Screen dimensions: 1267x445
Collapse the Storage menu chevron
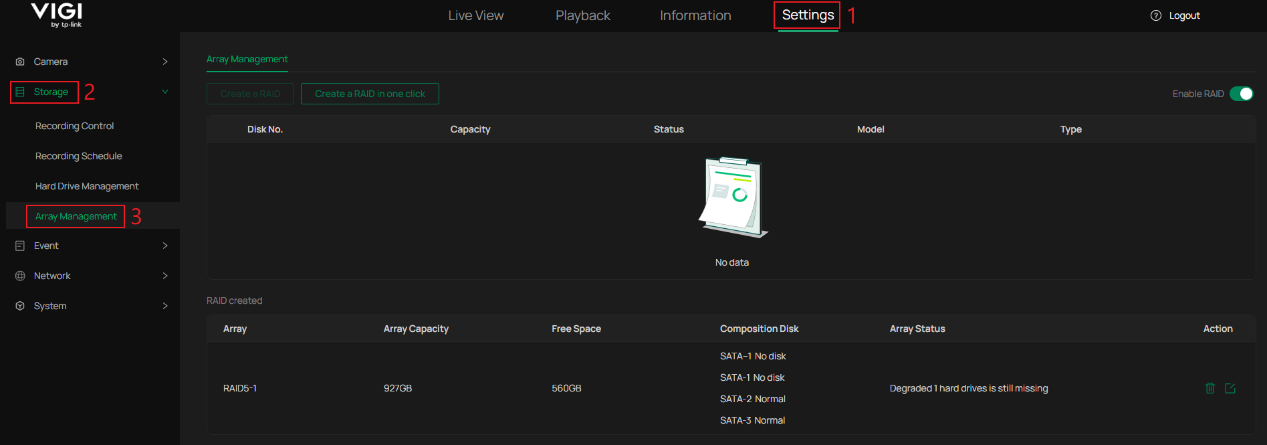pos(165,92)
